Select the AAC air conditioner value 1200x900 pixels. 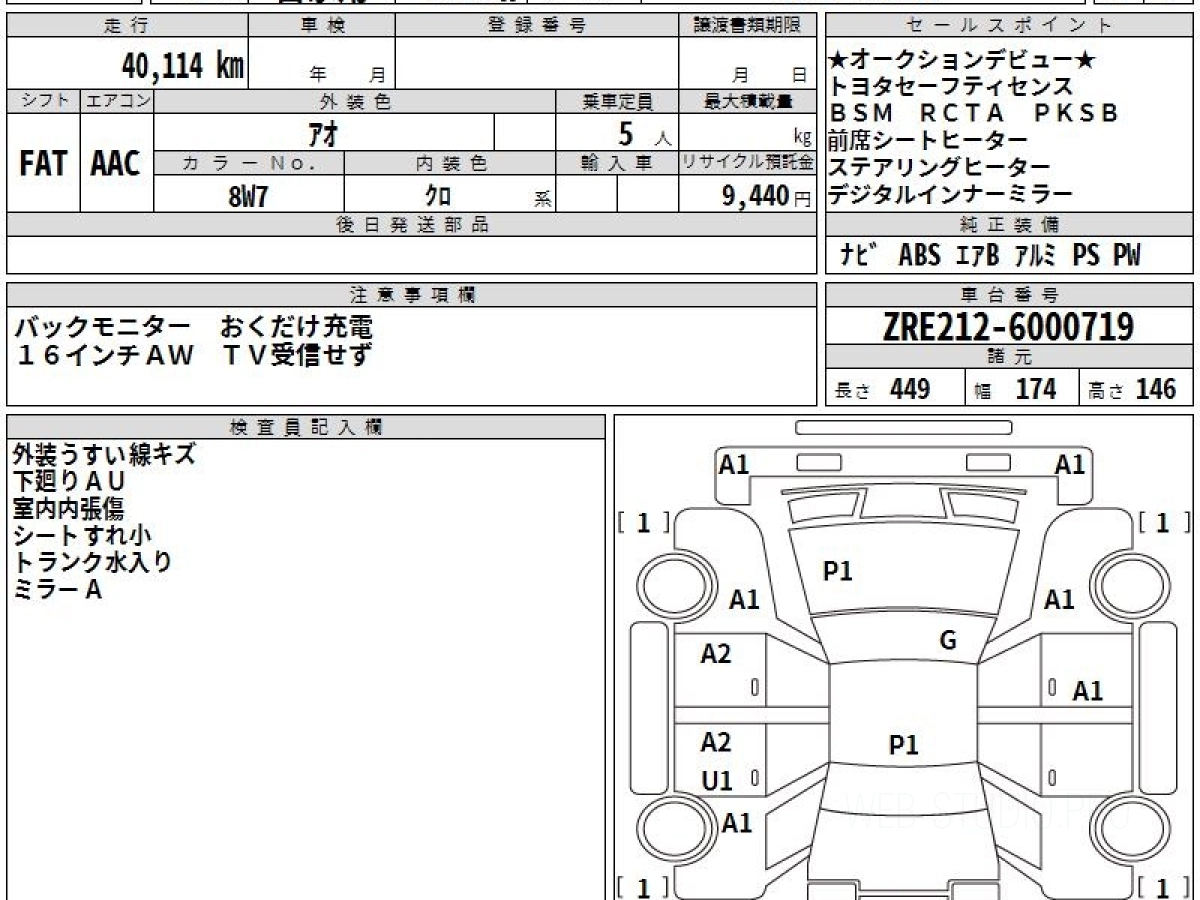[116, 164]
